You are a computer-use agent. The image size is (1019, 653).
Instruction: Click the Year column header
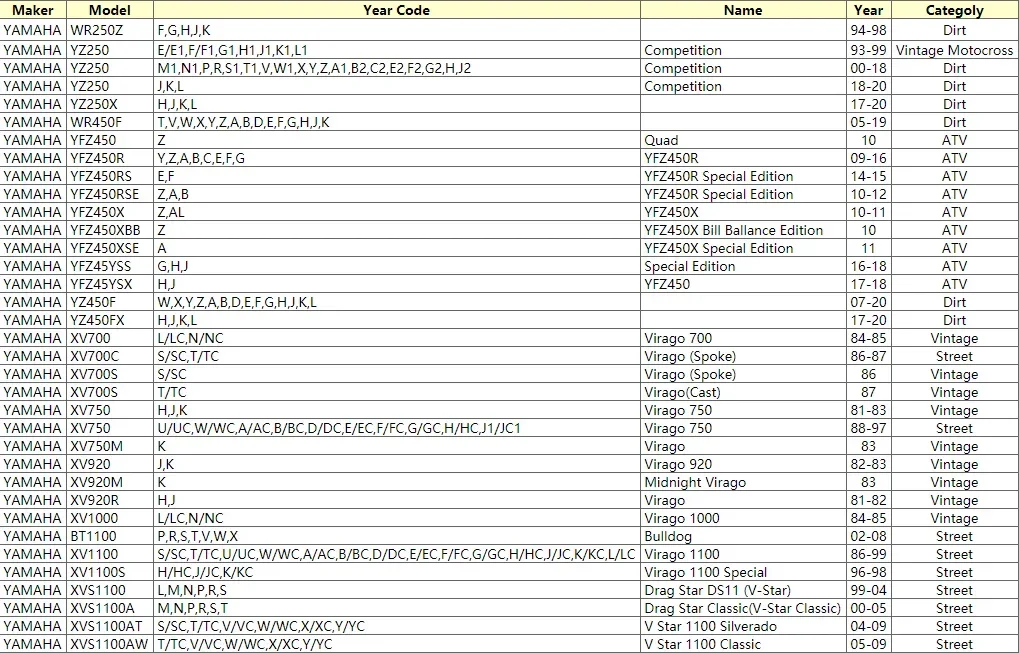click(868, 10)
